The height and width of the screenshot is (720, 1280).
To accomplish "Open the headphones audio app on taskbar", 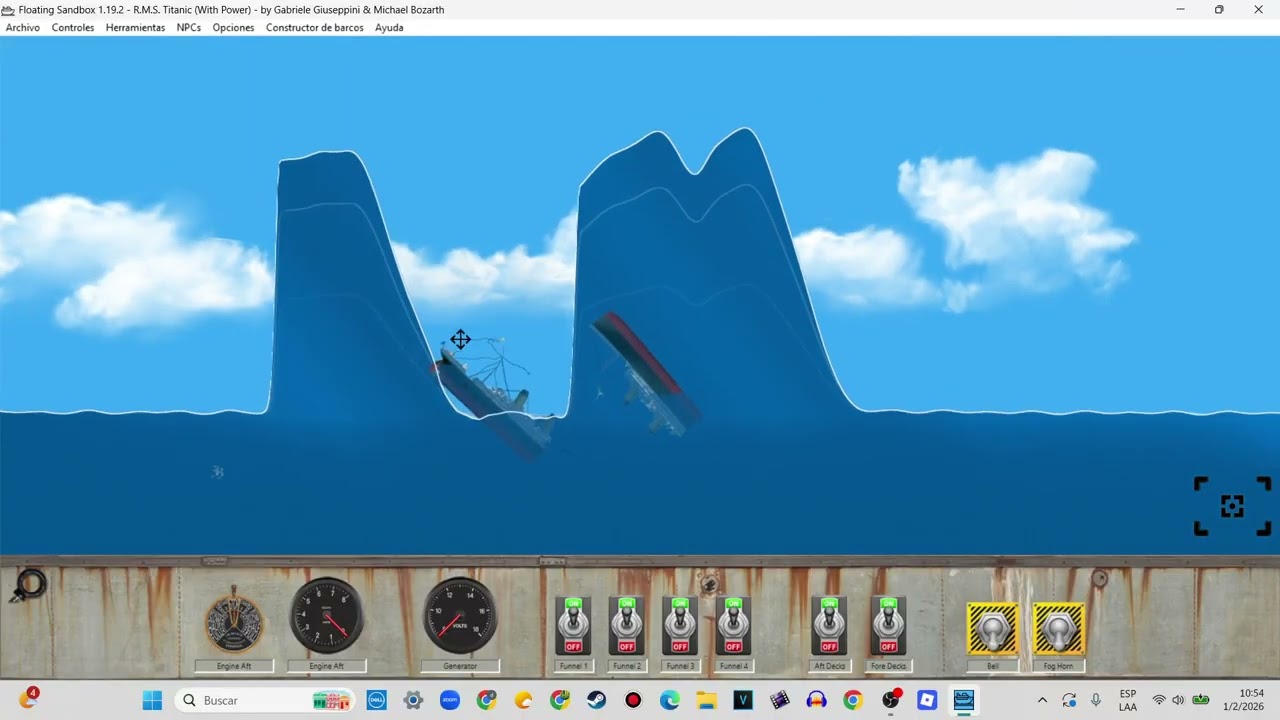I will 816,700.
